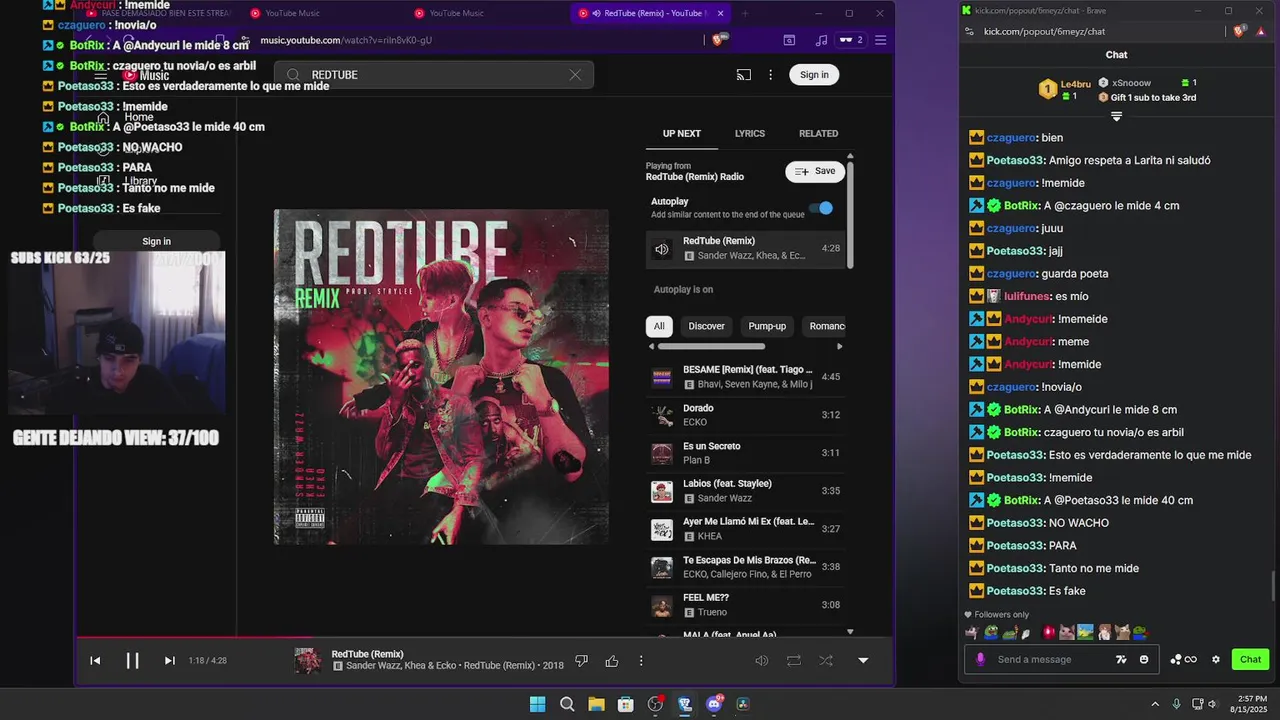The height and width of the screenshot is (720, 1280).
Task: Toggle the Autoplay switch
Action: (821, 208)
